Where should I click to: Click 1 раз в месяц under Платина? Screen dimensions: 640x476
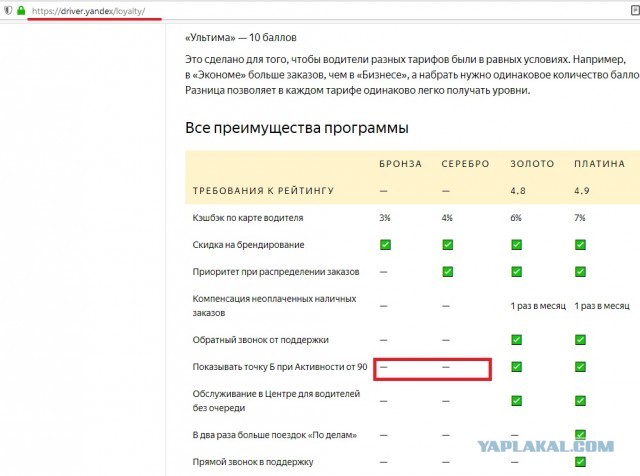coord(602,306)
